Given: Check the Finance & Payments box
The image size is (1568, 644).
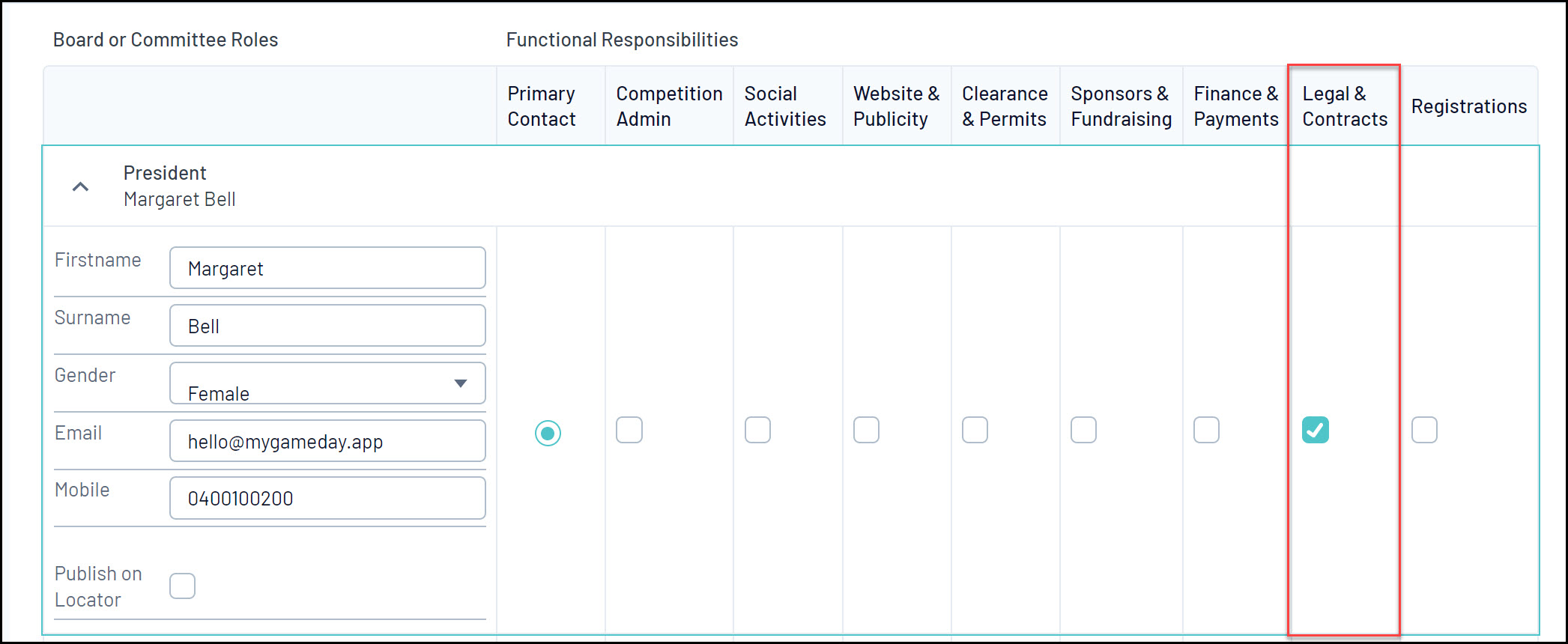Looking at the screenshot, I should click(1206, 430).
